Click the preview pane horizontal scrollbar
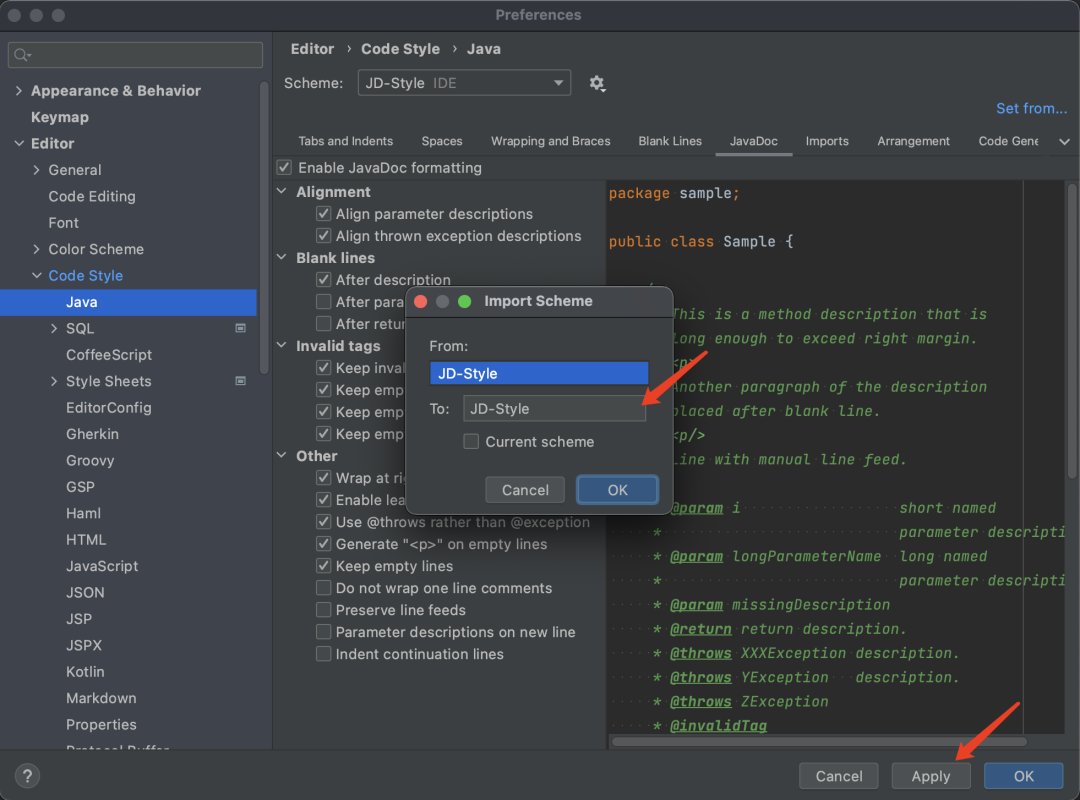Screen dimensions: 1080x800 click(819, 742)
